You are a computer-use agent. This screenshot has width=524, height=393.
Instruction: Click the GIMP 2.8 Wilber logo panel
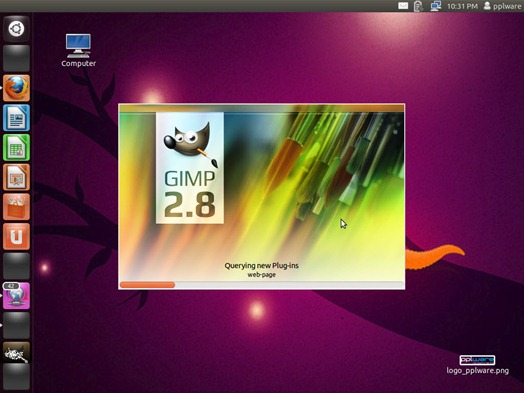click(x=190, y=168)
